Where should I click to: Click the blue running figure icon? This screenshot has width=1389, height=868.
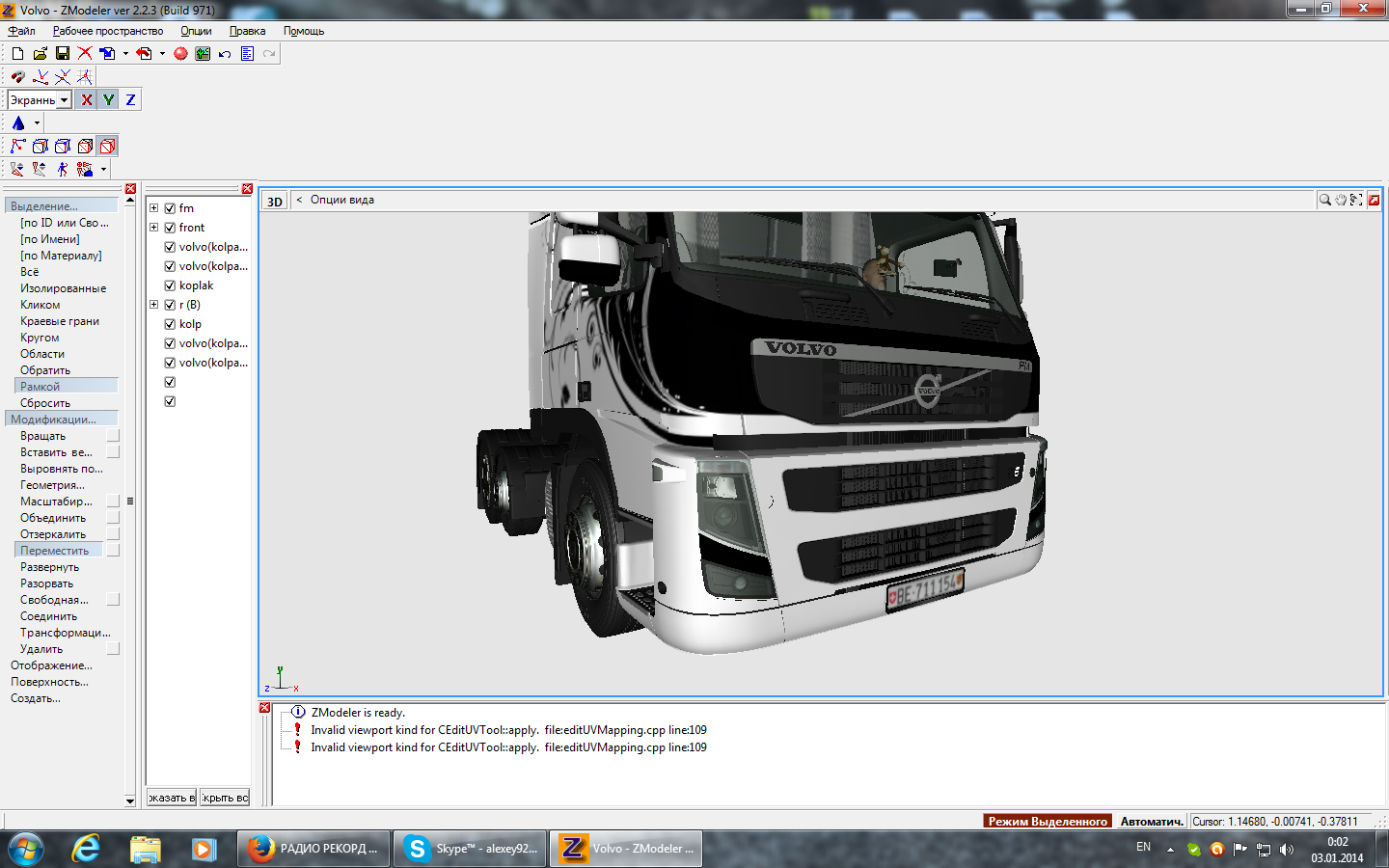(x=63, y=170)
